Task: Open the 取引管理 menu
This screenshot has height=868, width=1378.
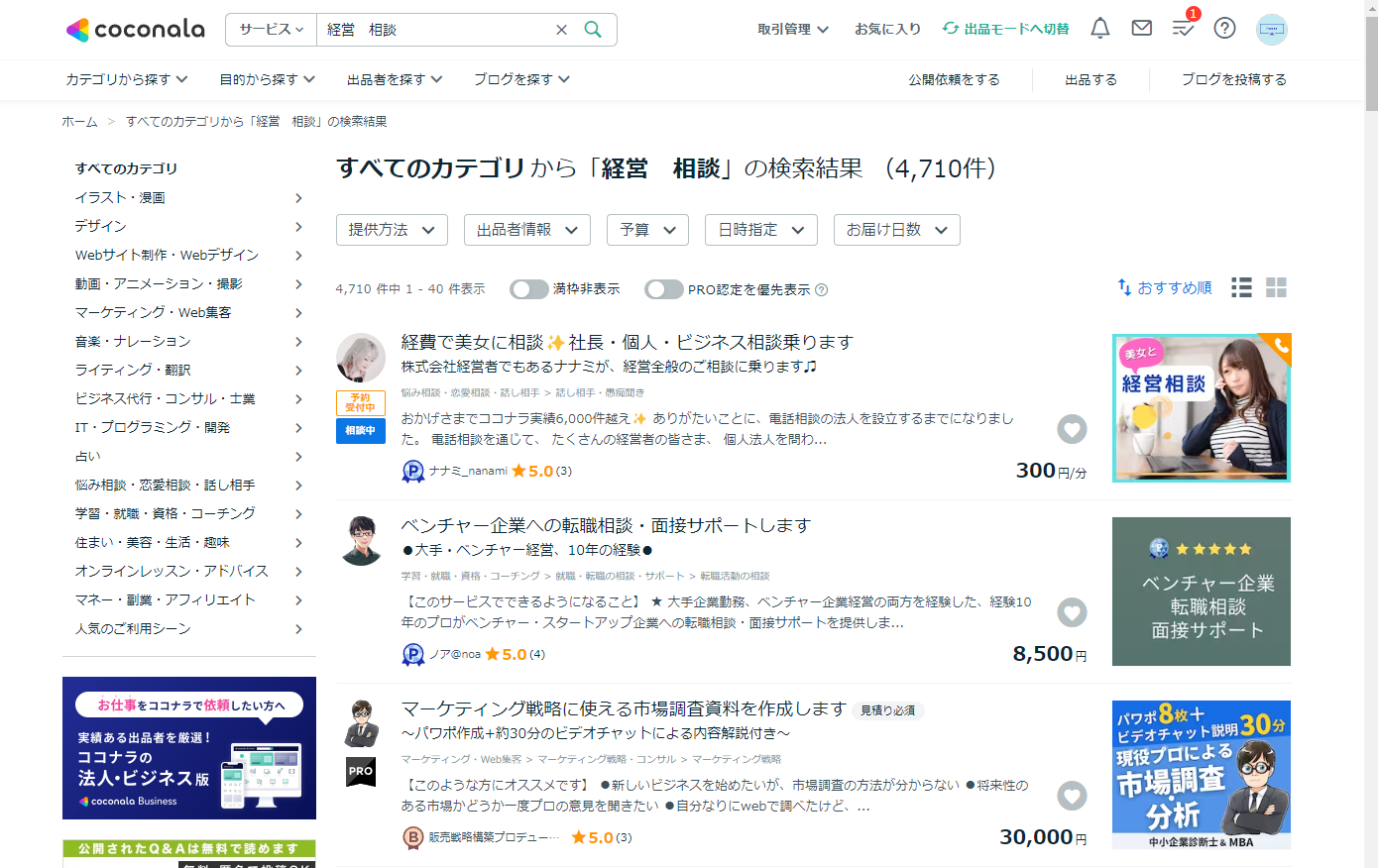Action: [793, 29]
